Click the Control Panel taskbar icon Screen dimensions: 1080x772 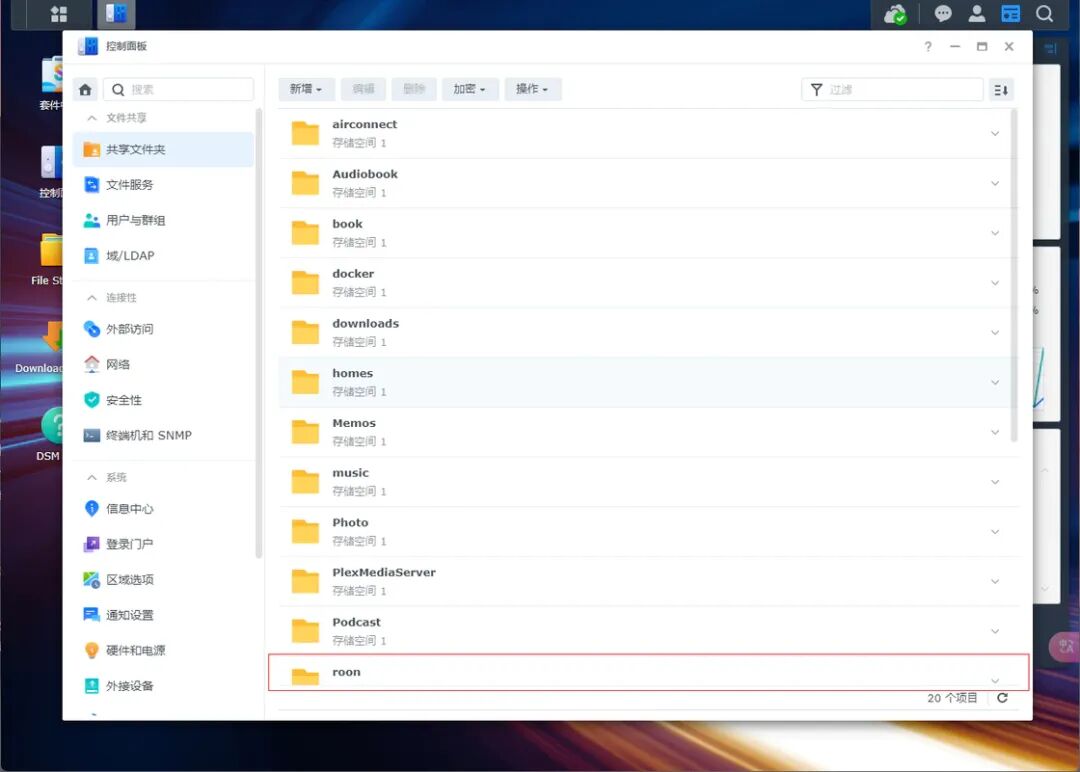tap(116, 14)
